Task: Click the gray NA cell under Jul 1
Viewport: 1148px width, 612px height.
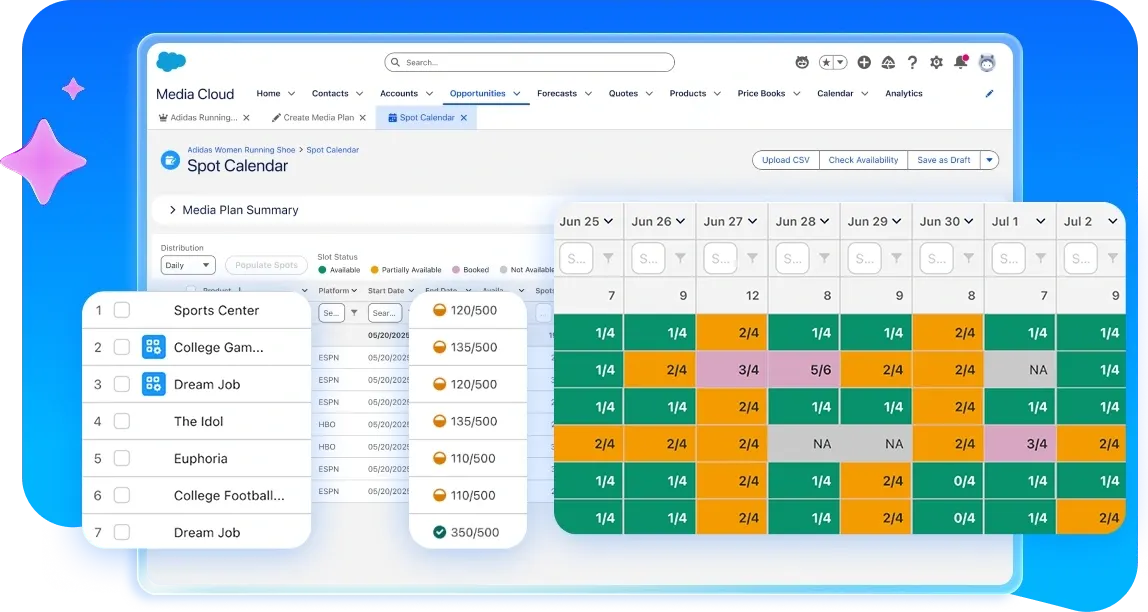Action: 1020,370
